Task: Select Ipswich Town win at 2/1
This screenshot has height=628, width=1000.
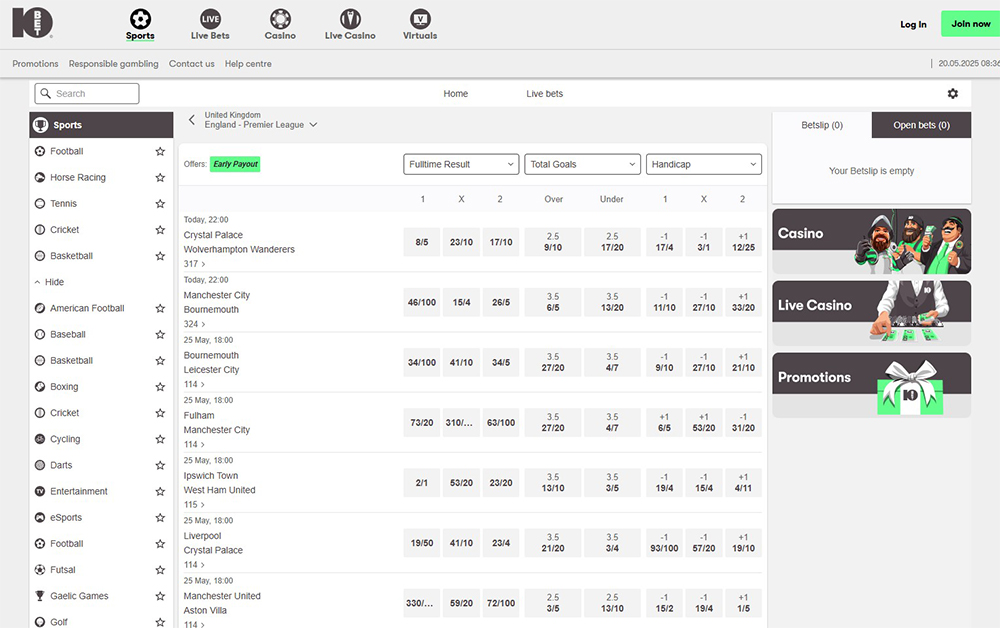Action: (422, 483)
